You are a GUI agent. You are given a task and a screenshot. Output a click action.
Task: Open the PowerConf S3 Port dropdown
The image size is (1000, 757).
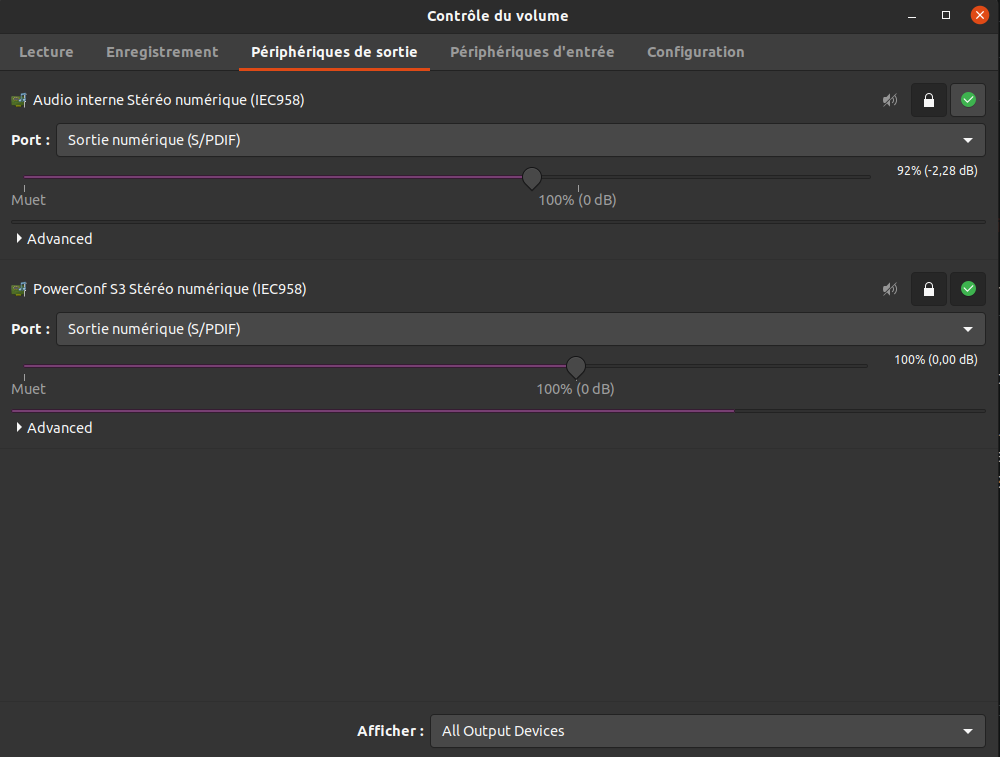pos(520,329)
